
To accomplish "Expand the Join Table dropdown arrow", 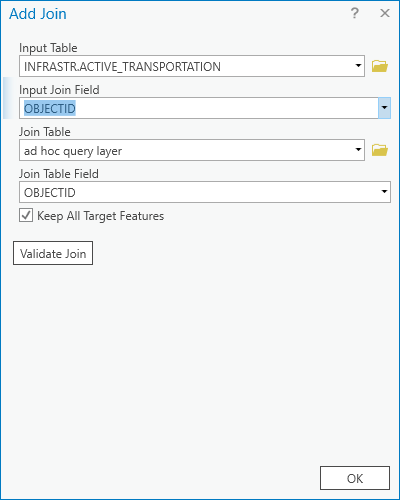I will point(358,150).
